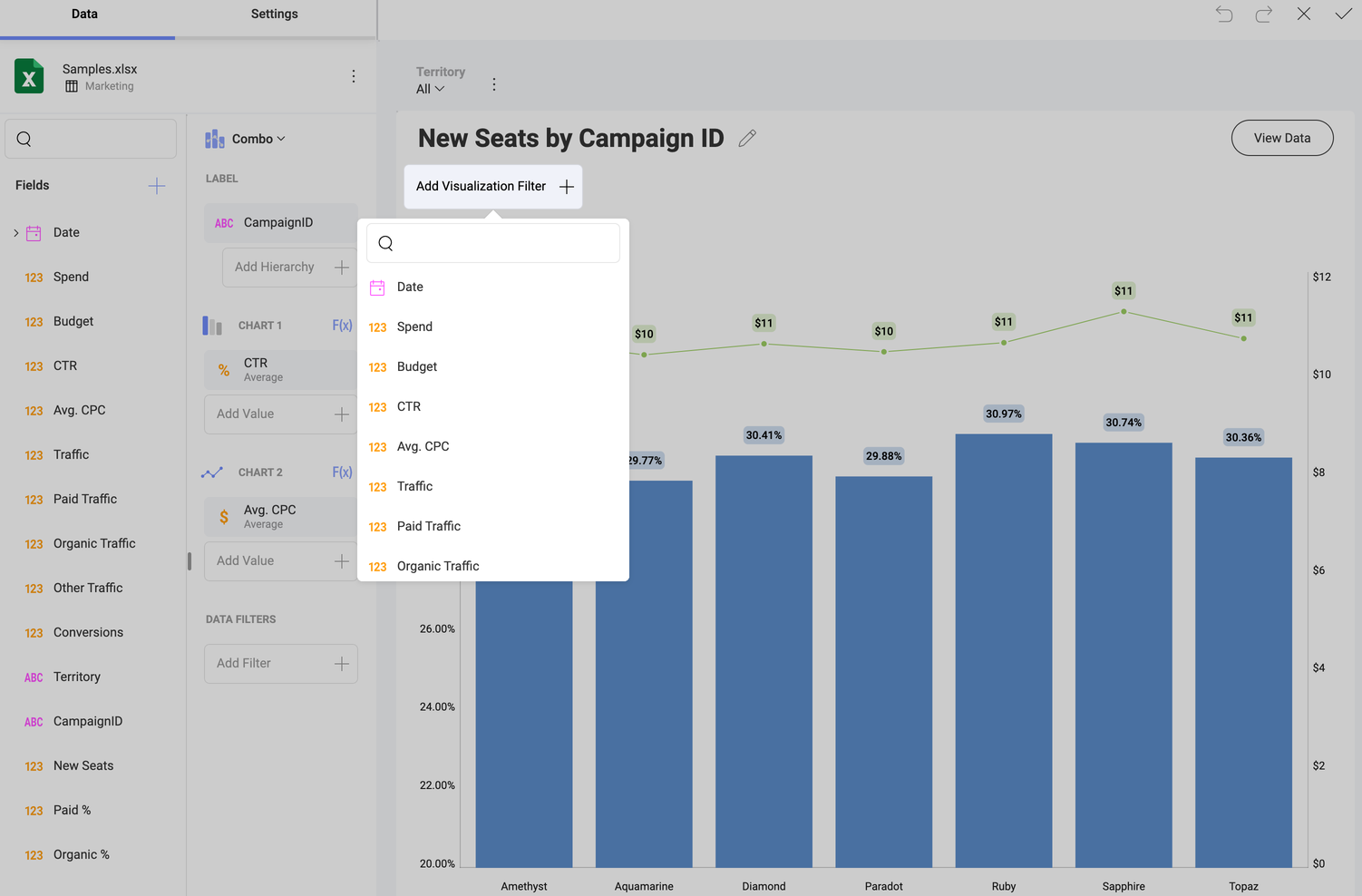
Task: Click Other Traffic in the Fields list
Action: (88, 588)
